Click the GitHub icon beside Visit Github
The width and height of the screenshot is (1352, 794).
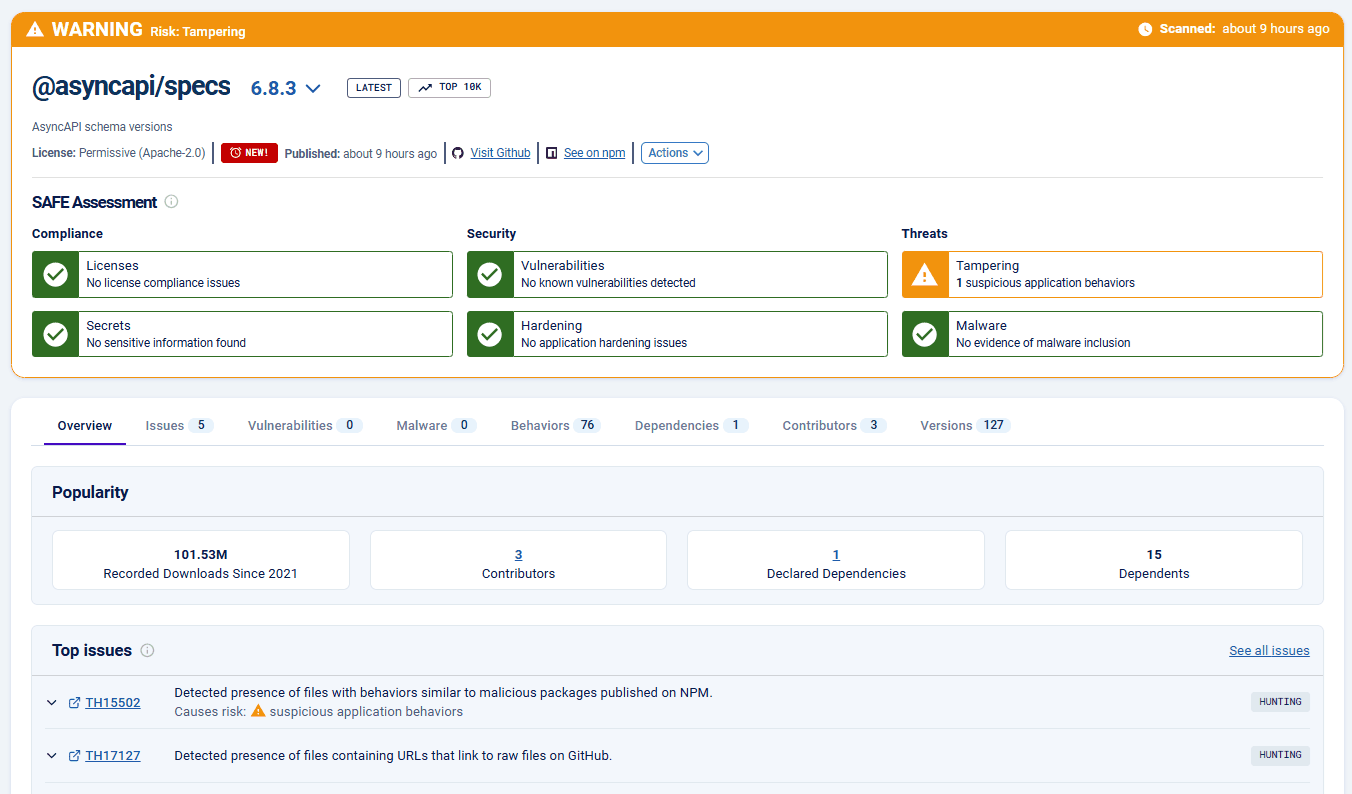[457, 152]
